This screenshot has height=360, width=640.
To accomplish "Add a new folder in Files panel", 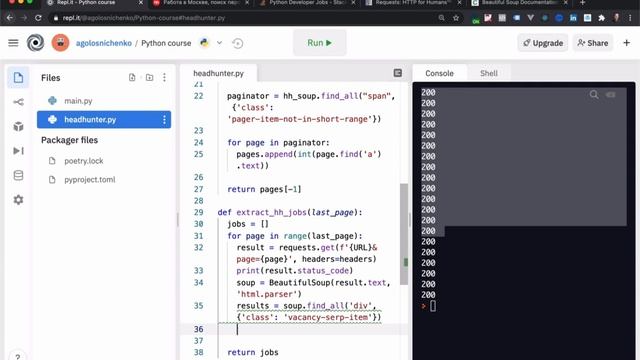I will [149, 78].
